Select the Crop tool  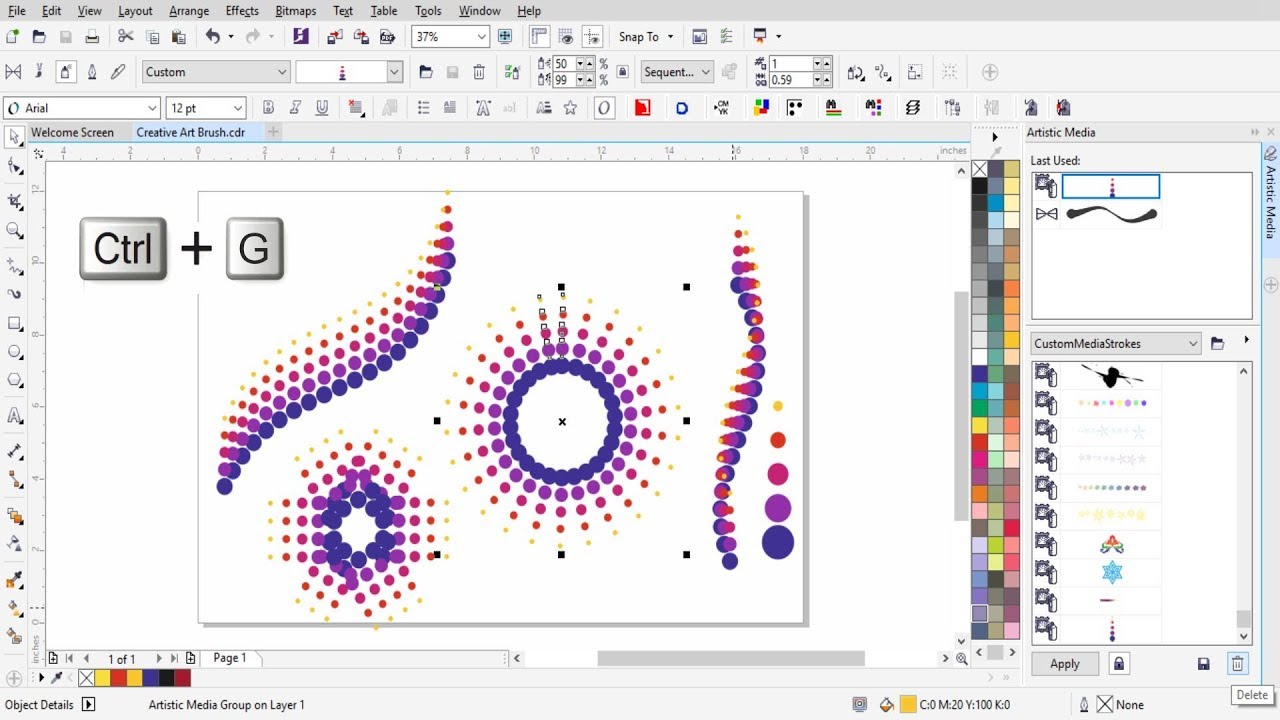click(x=15, y=201)
